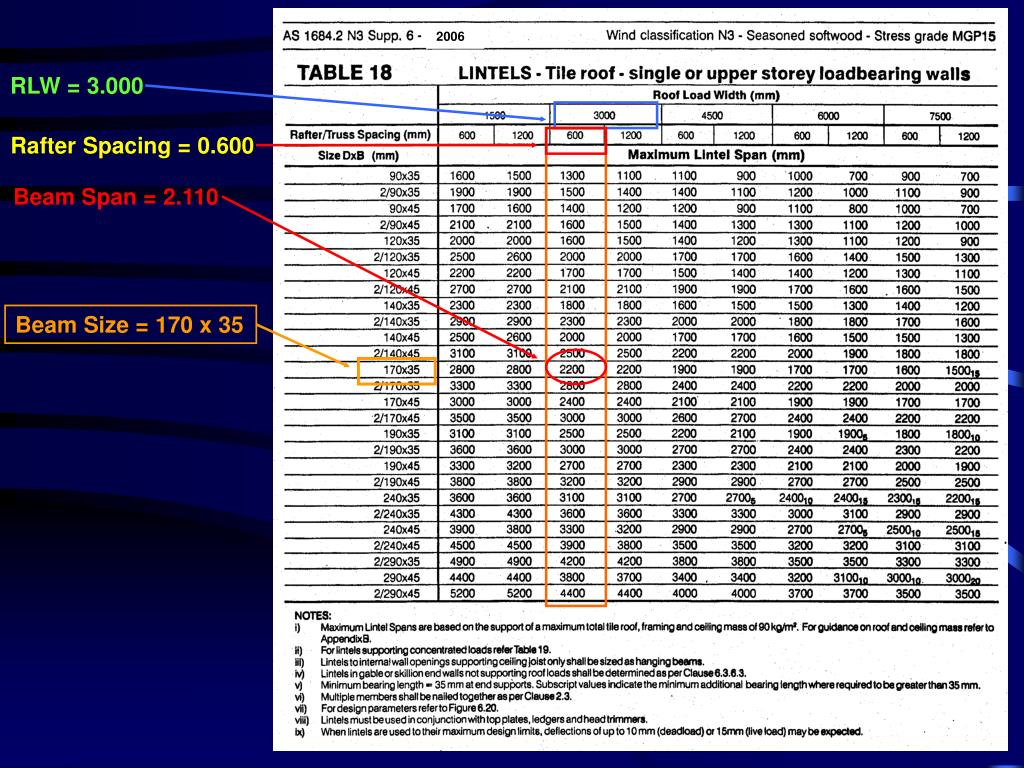Click the "LINTELS - Tile roof" table title
Viewport: 1024px width, 768px height.
tap(714, 73)
